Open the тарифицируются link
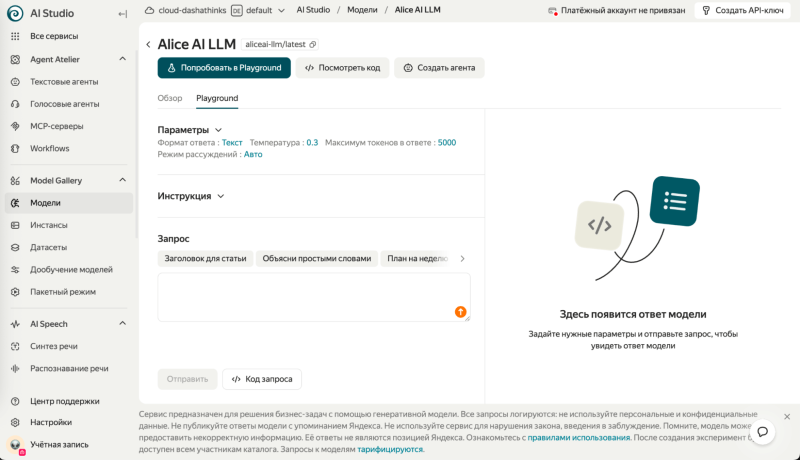Image resolution: width=800 pixels, height=460 pixels. 390,449
